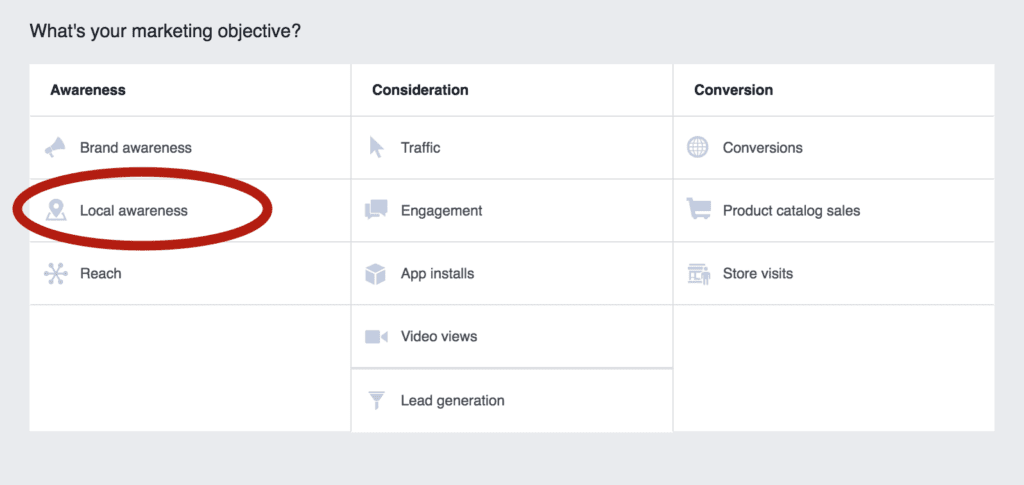Click the Brand awareness megaphone icon
1024x485 pixels.
(55, 148)
